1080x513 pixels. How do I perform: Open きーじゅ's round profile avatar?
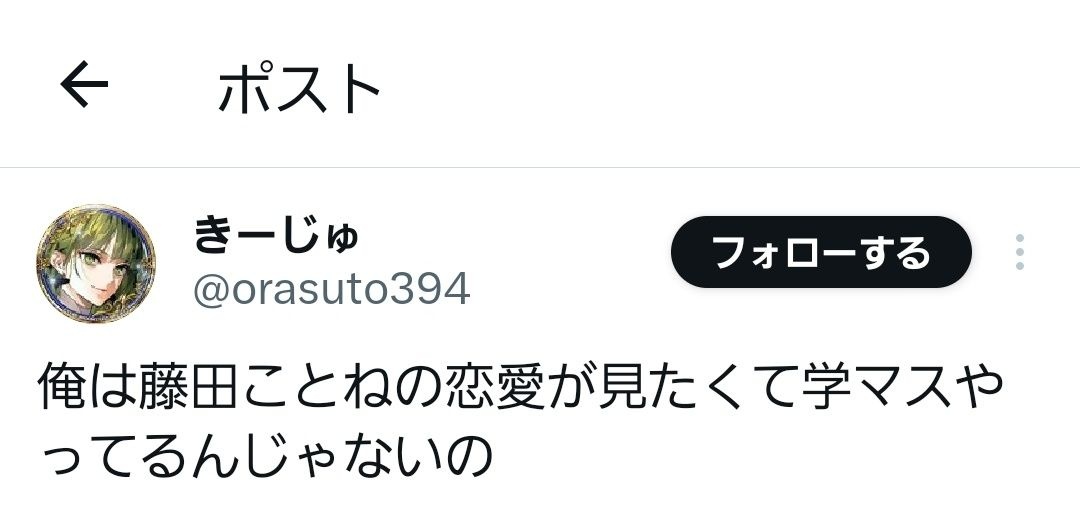click(x=96, y=264)
